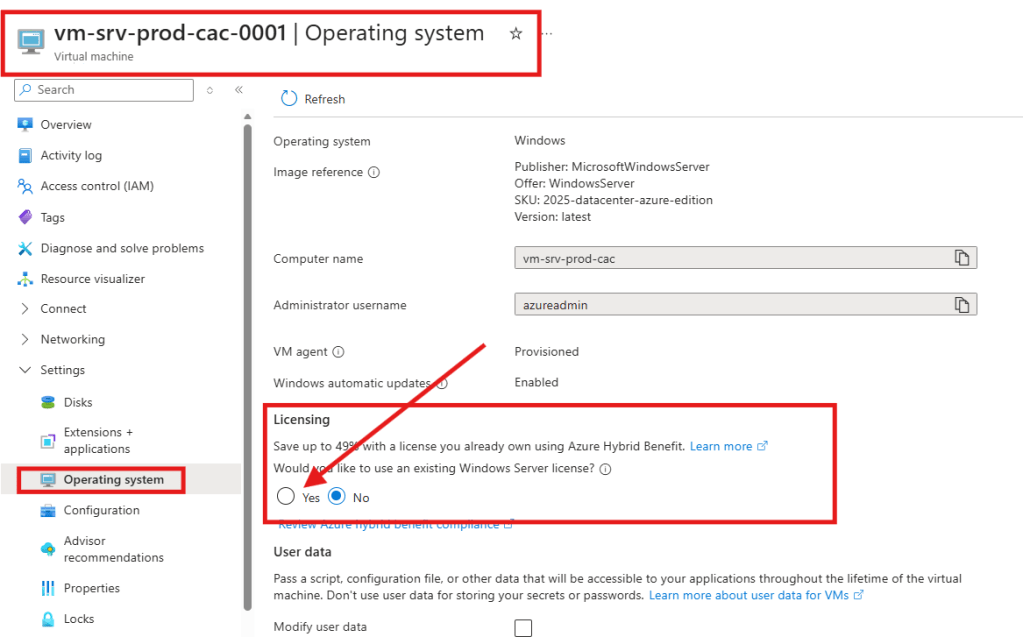Favorite this VM with the star icon

[516, 34]
